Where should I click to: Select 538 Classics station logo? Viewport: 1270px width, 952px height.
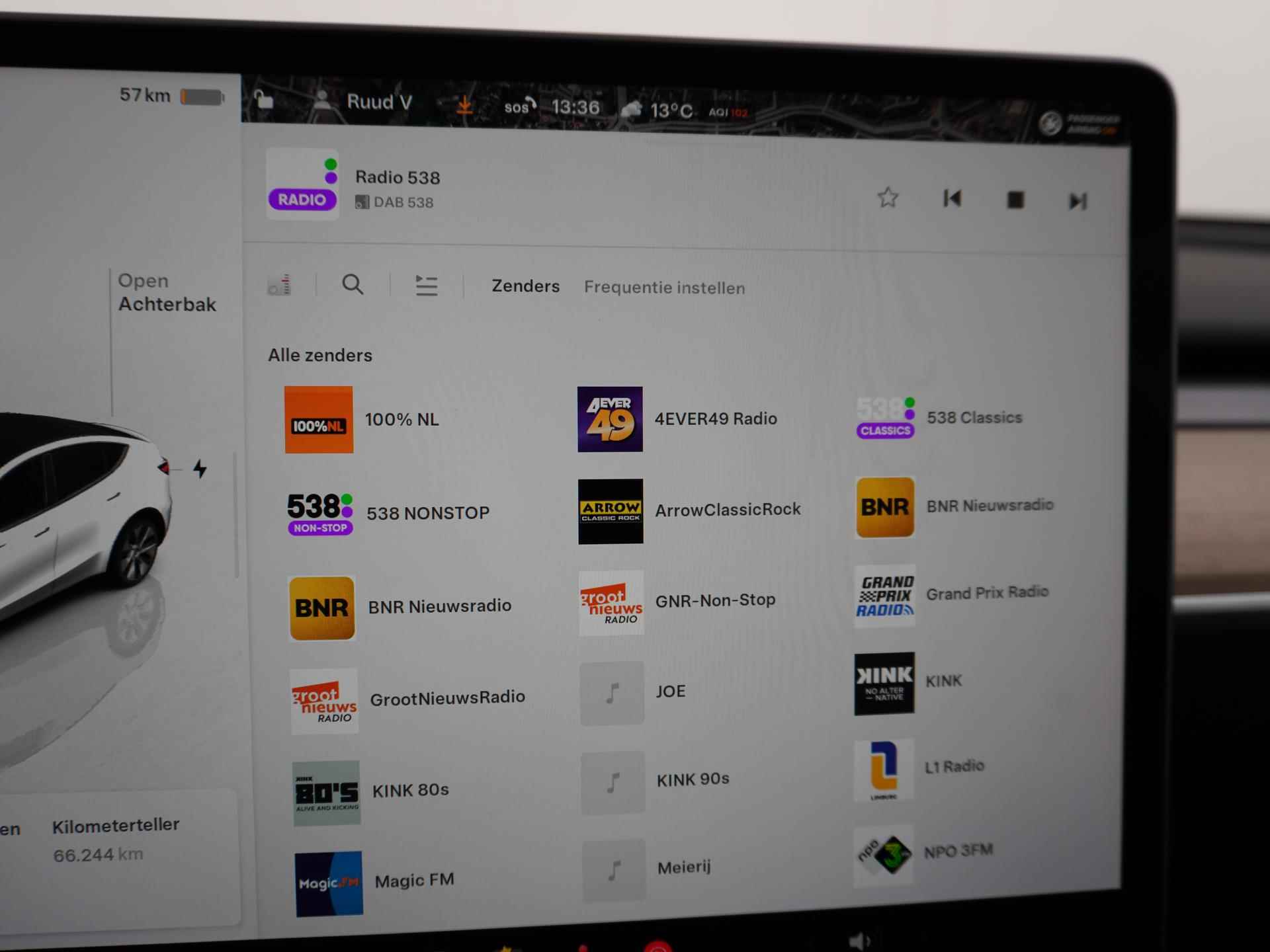(x=885, y=418)
